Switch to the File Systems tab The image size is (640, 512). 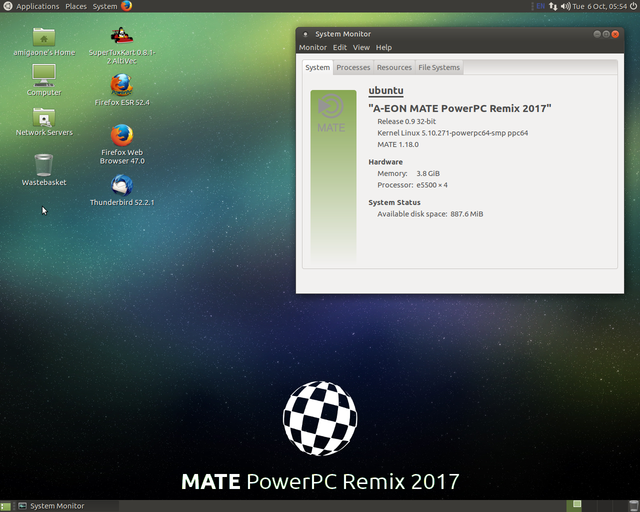(439, 67)
